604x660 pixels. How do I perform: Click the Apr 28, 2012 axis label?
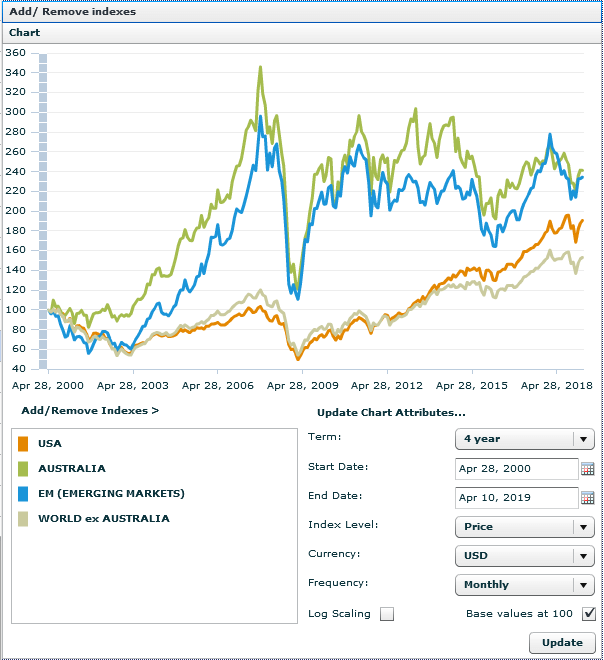(x=387, y=386)
